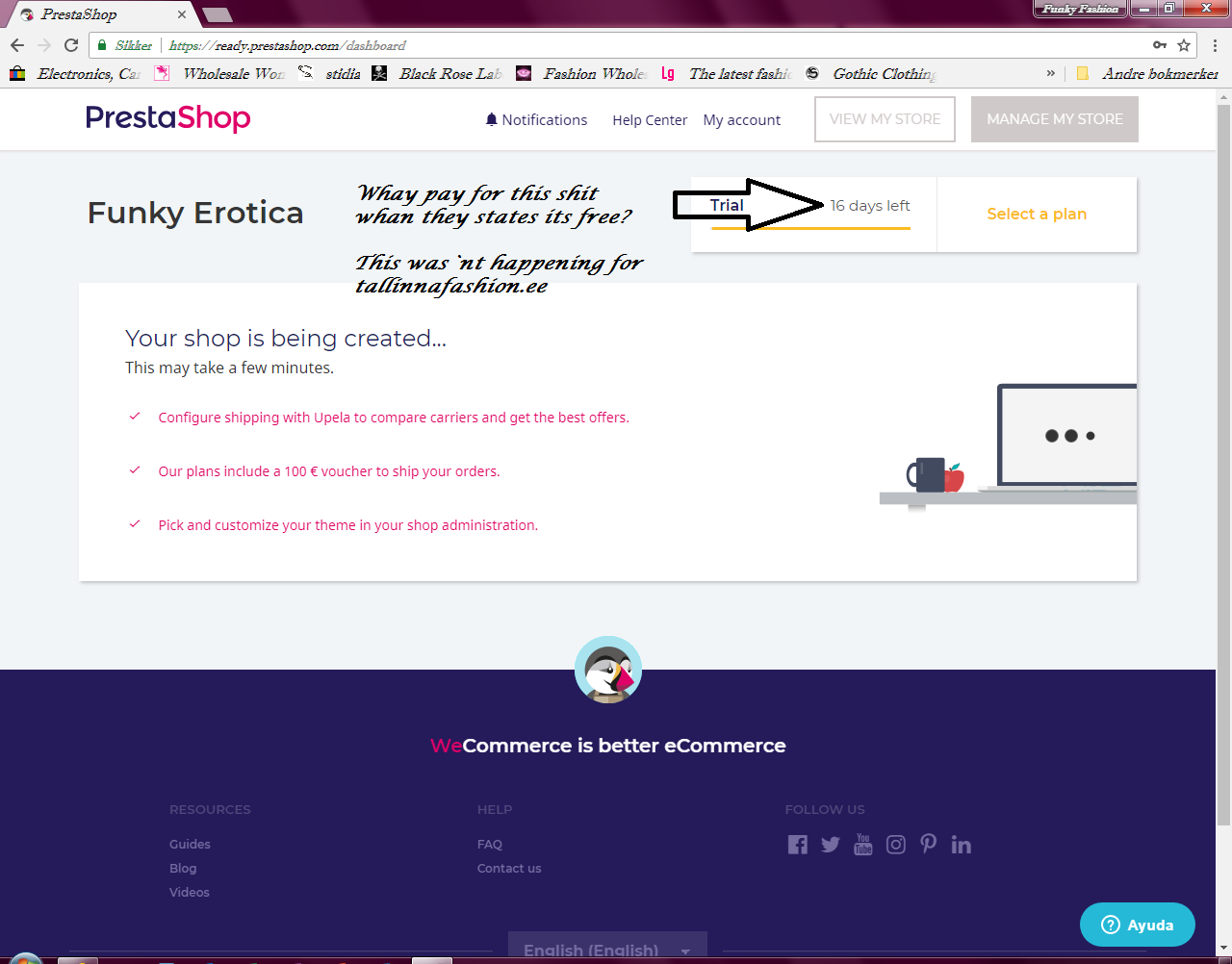Viewport: 1232px width, 964px height.
Task: Open Chrome three-dot menu
Action: click(x=1215, y=45)
